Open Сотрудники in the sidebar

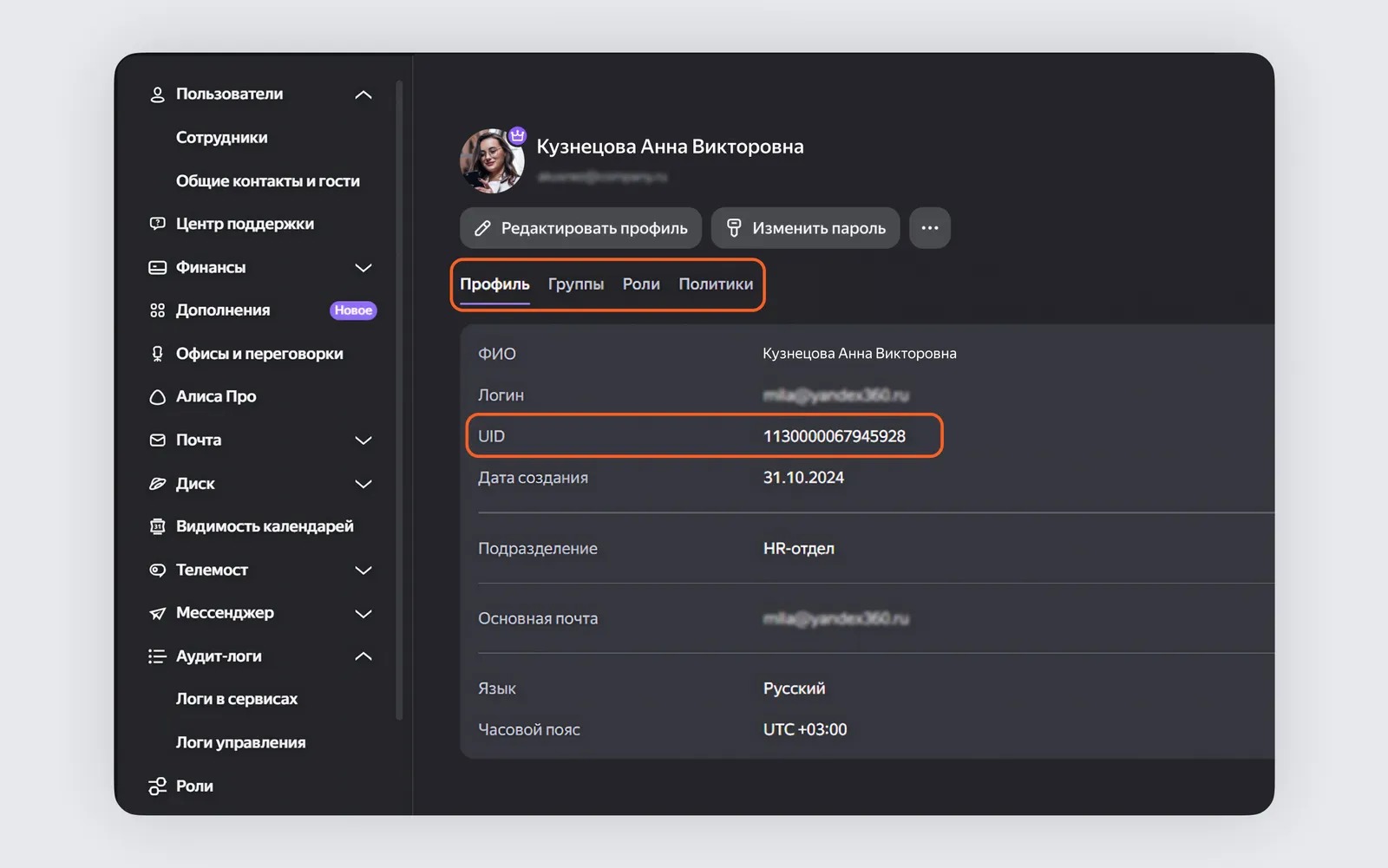[x=221, y=138]
